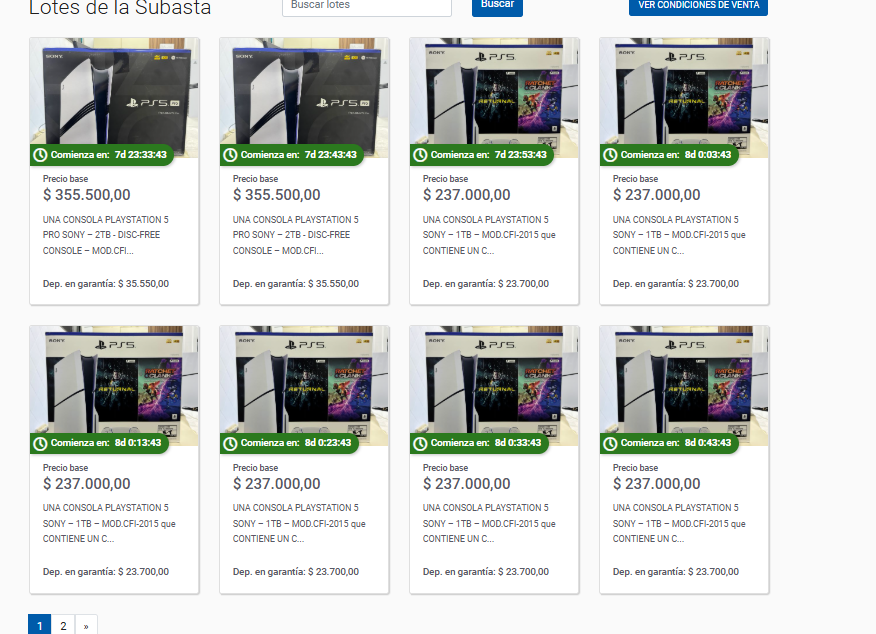The image size is (876, 634).
Task: Click clock icon on 7d 23:43:43 countdown
Action: (230, 155)
